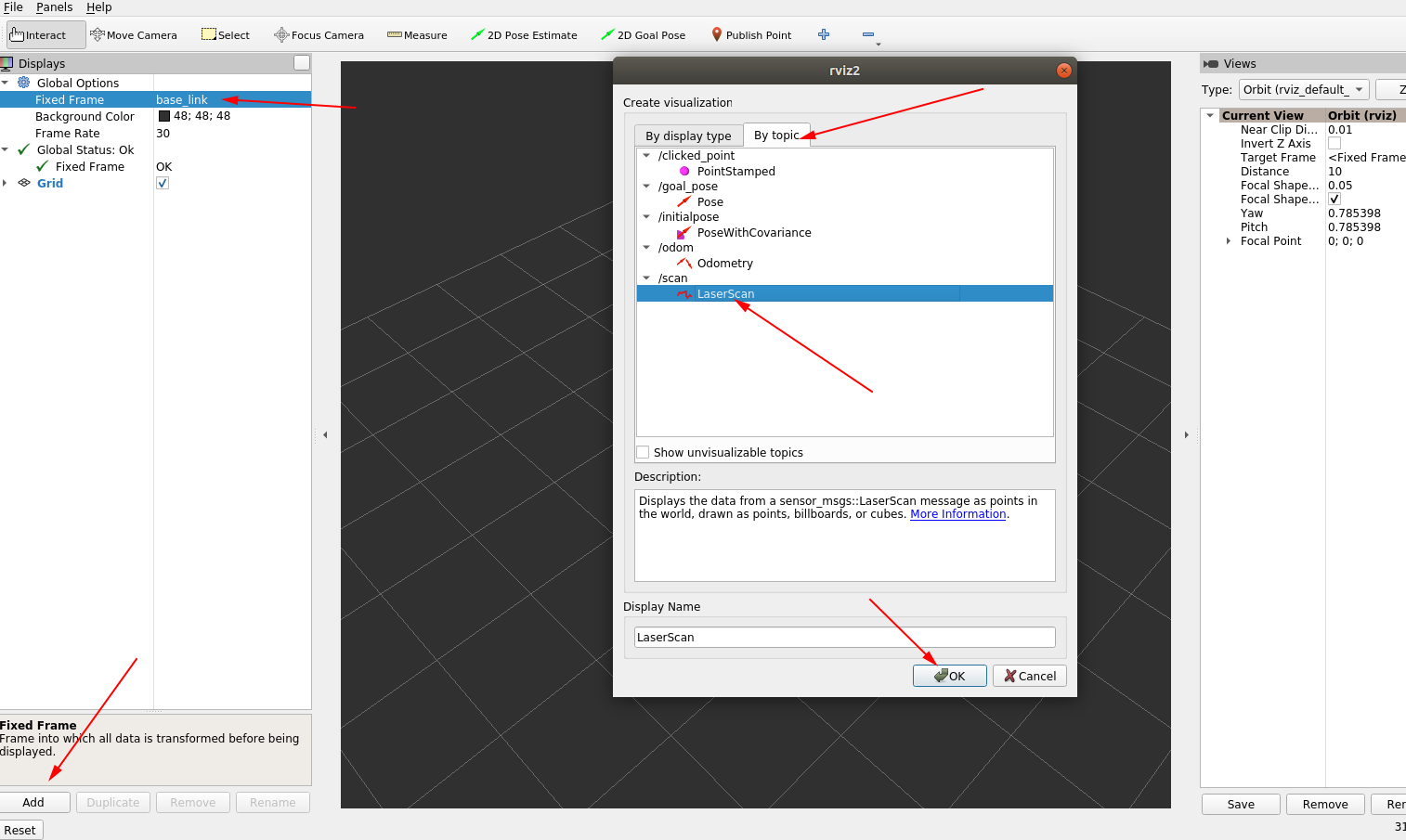Click the Background Color swatch
1406x840 pixels.
tap(162, 116)
